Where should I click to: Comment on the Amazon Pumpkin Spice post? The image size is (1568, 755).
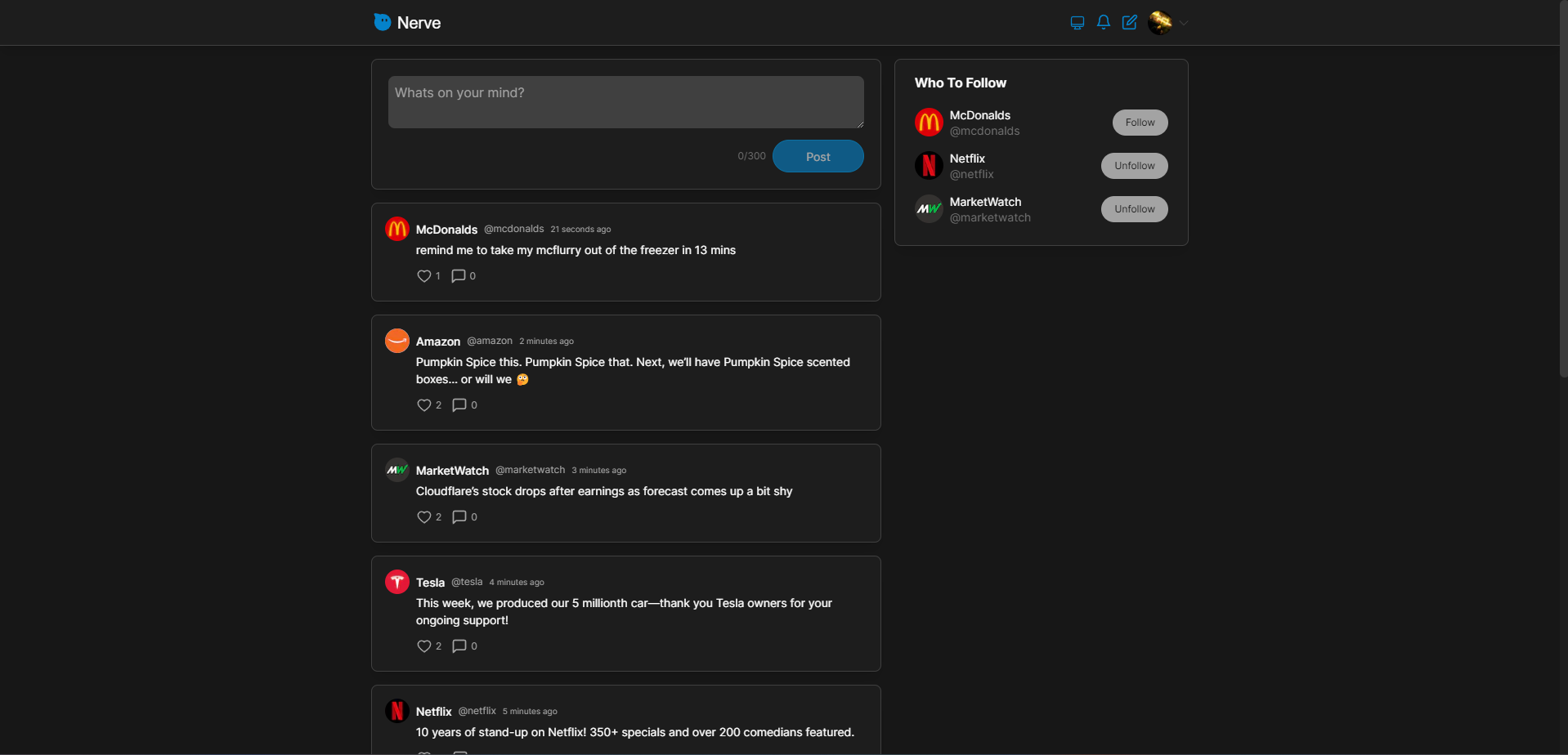coord(459,405)
